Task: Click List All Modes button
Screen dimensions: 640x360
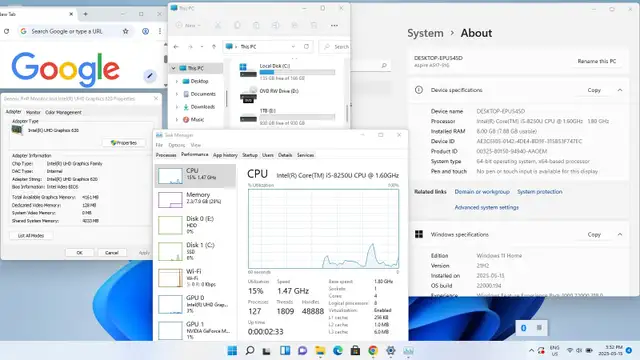Action: [x=31, y=236]
